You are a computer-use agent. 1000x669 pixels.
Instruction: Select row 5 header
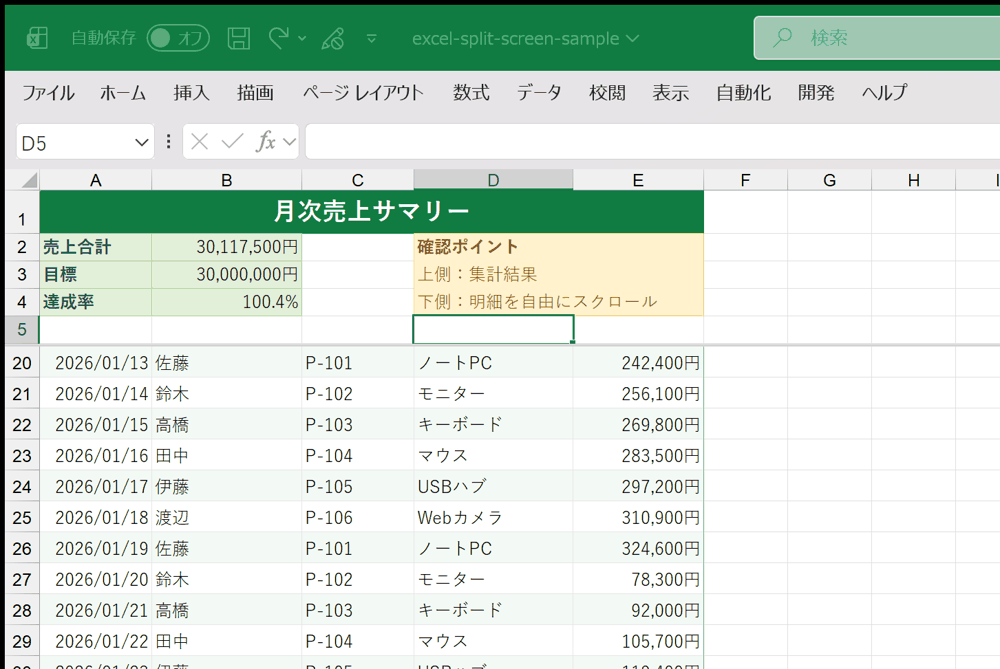22,330
